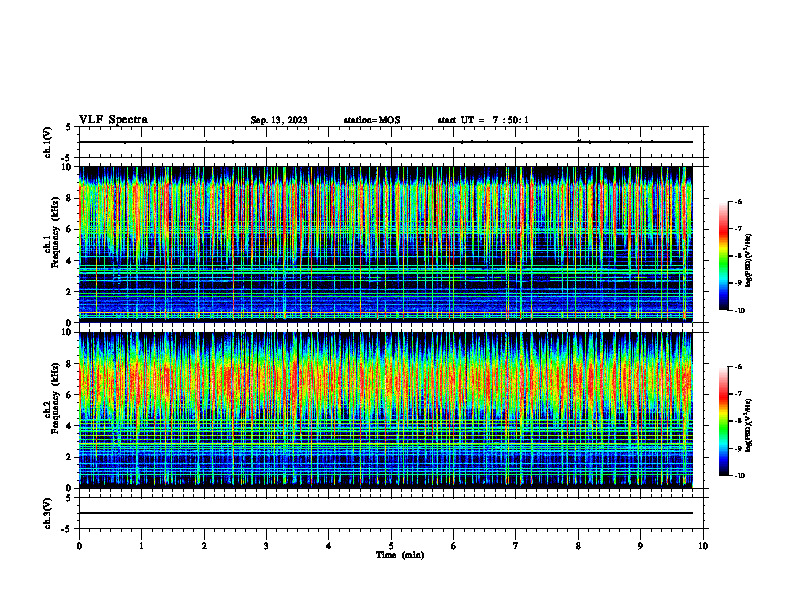Click the "-10" label on ch.2 color bar
The height and width of the screenshot is (612, 792).
[740, 476]
